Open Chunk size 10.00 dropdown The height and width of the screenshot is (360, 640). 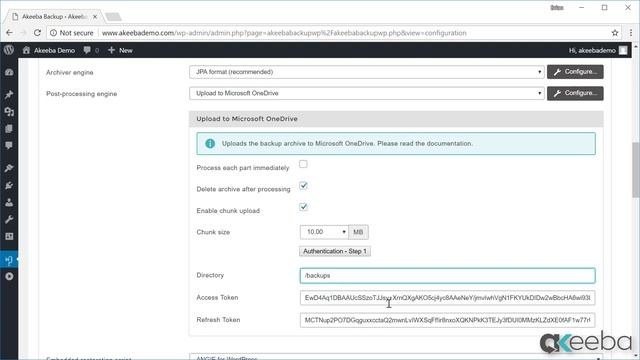(x=324, y=232)
